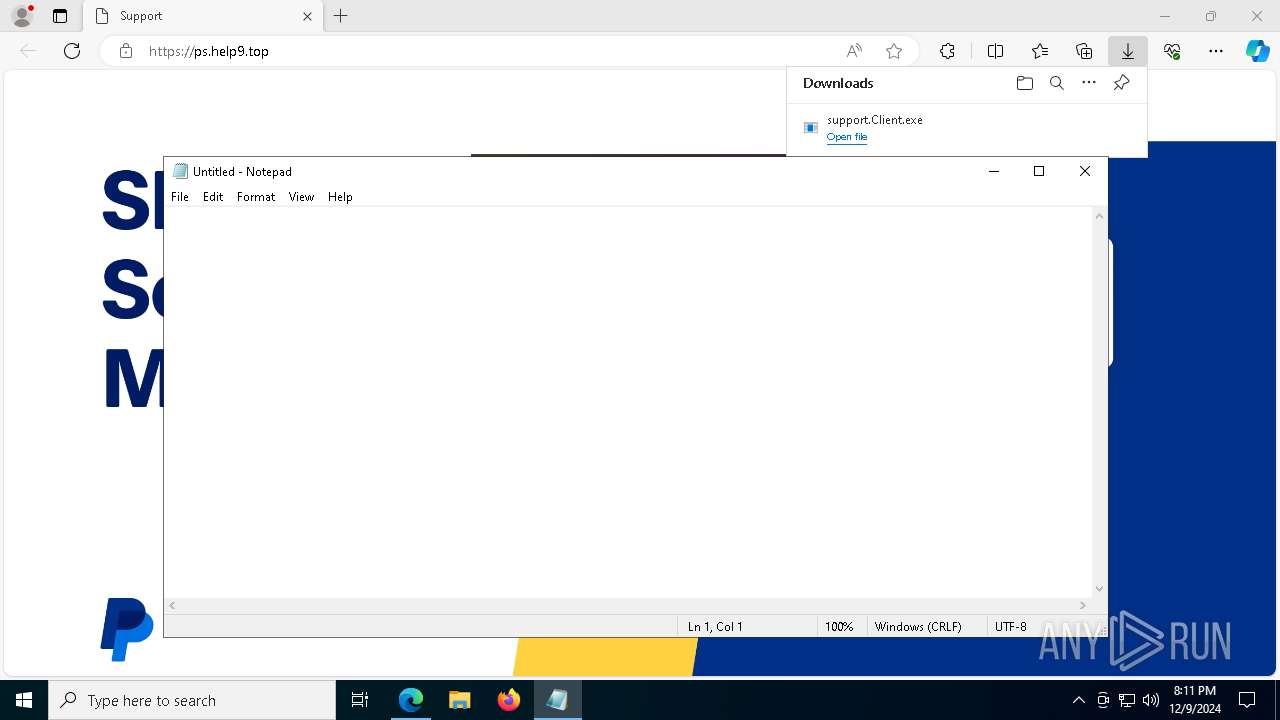The image size is (1280, 720).
Task: Click Open file link for support.Client.exe
Action: [x=847, y=137]
